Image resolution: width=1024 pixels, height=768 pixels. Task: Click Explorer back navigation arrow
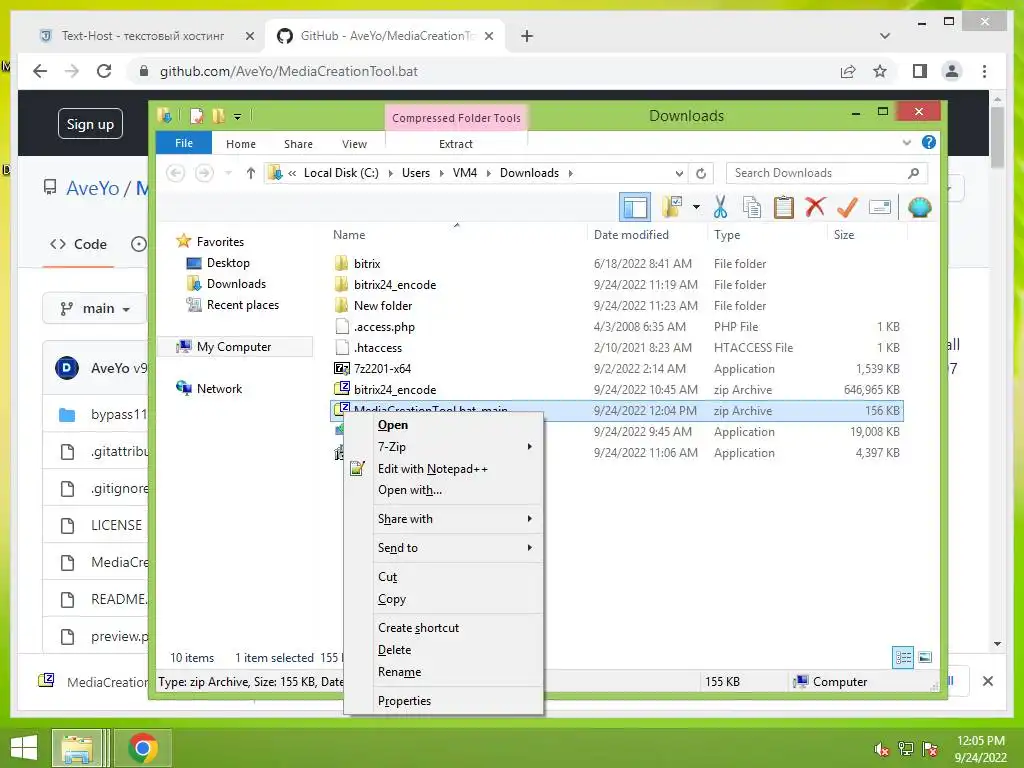click(x=175, y=173)
